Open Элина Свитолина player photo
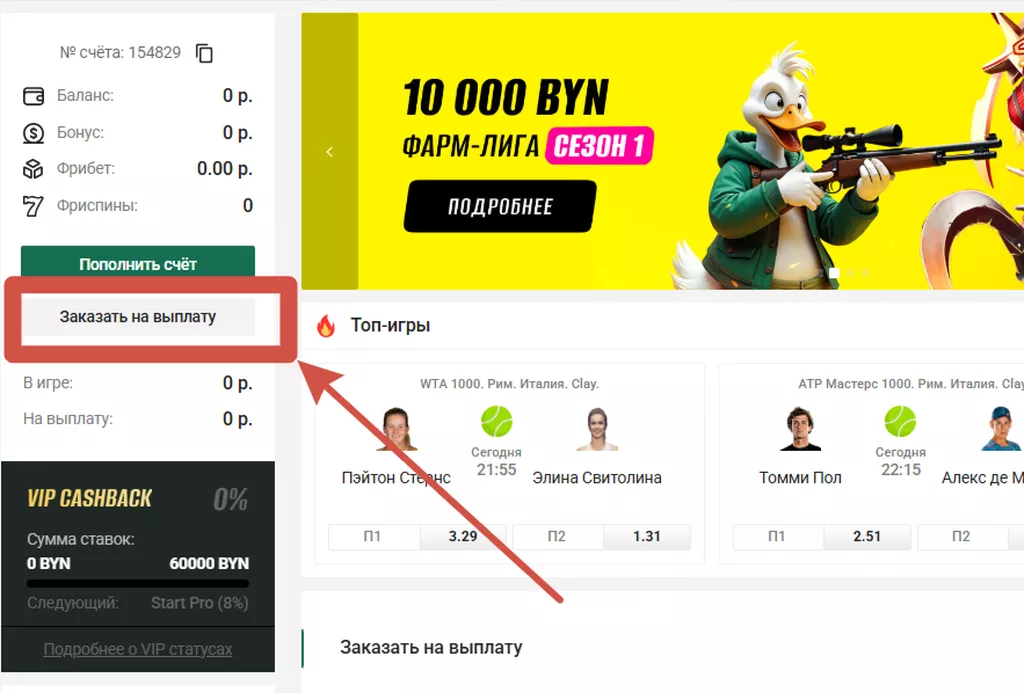 coord(597,429)
